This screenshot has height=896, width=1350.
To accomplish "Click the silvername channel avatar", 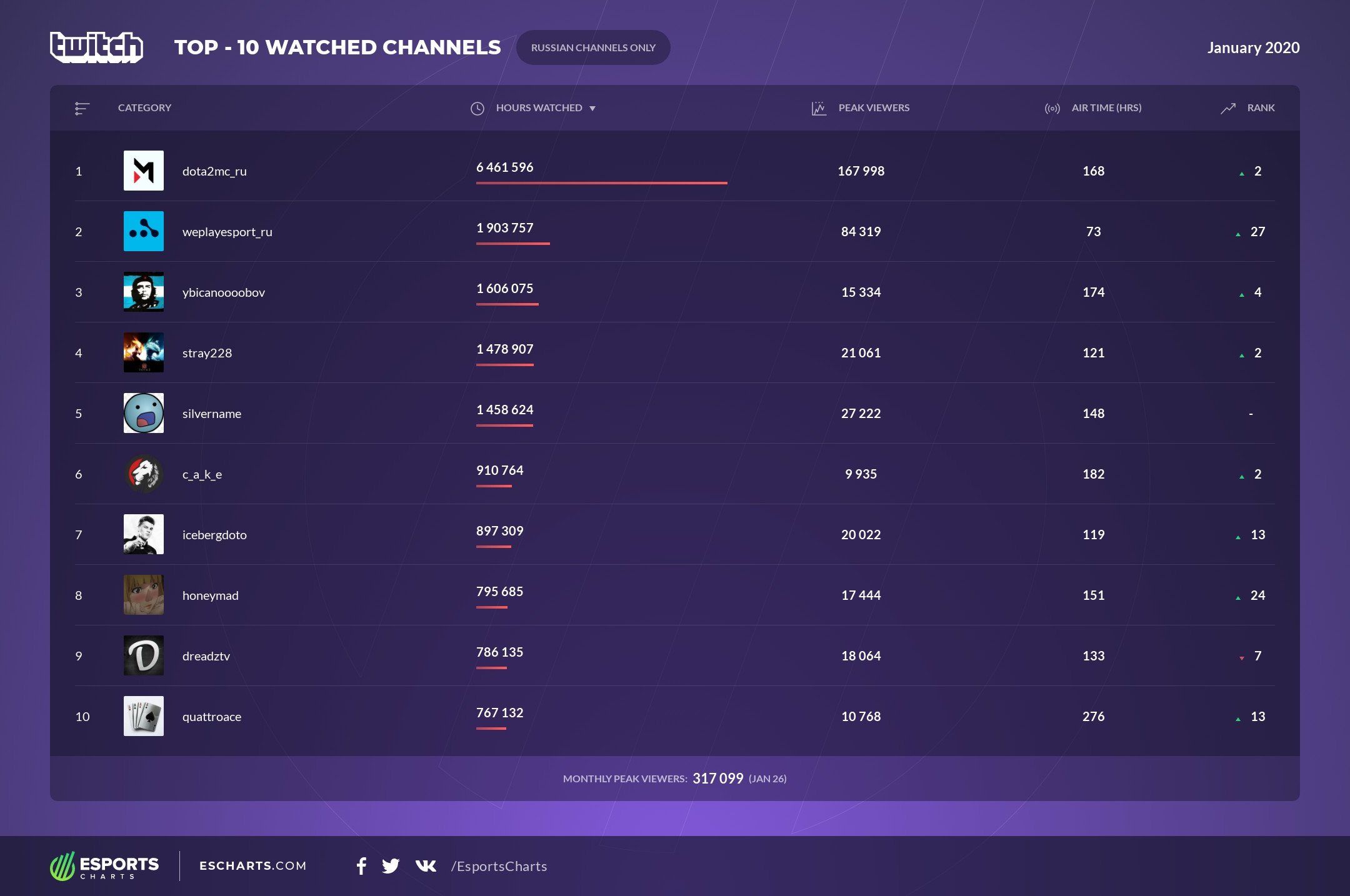I will [144, 413].
